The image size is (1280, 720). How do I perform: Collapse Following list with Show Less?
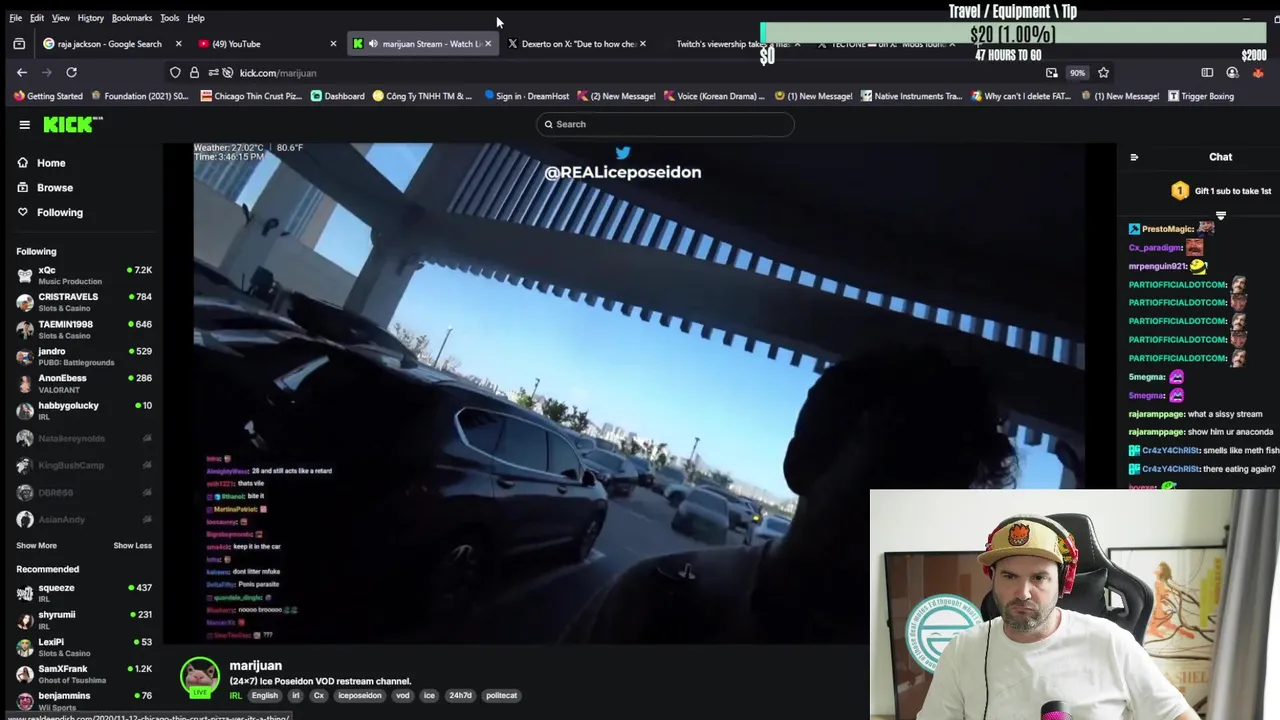coord(132,545)
